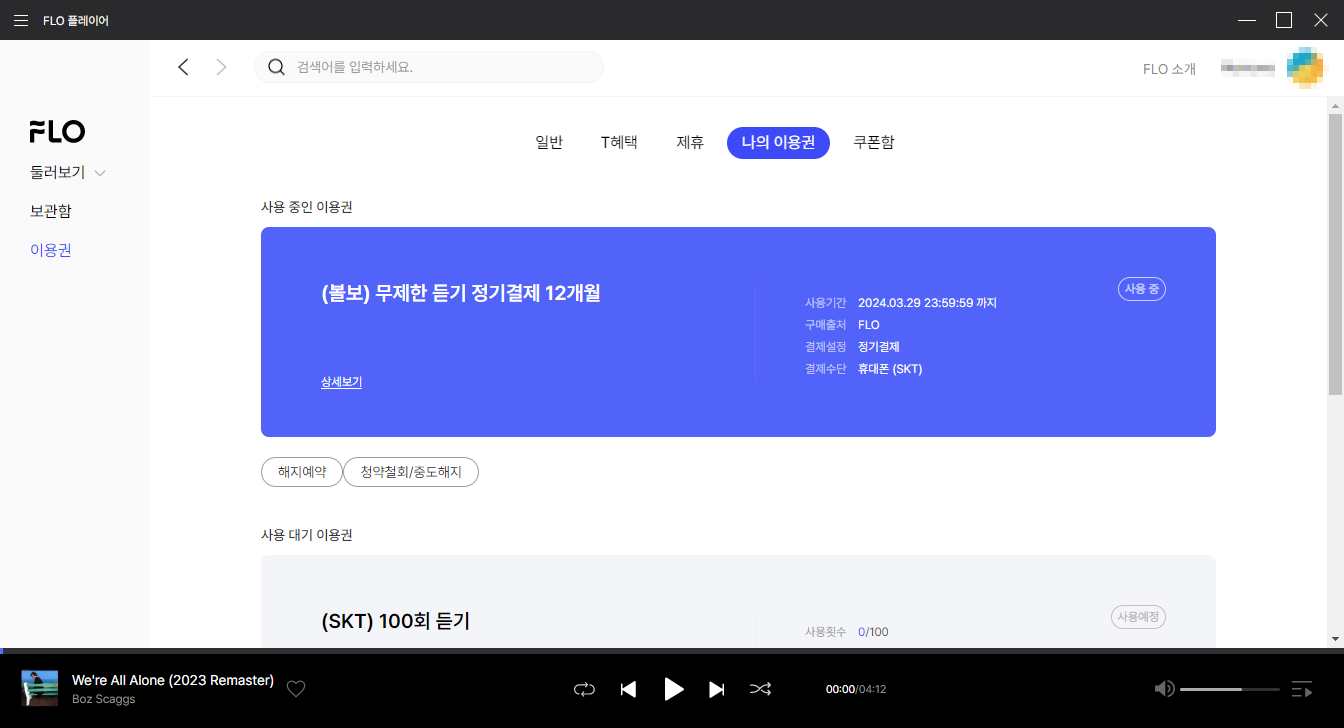Click the (SKT) 100회 듣기 title
The width and height of the screenshot is (1344, 728).
[396, 621]
